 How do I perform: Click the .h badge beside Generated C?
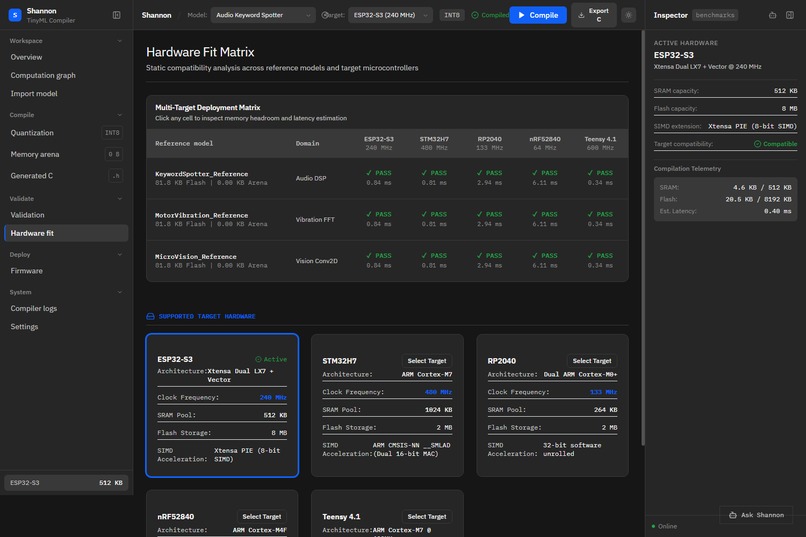point(116,176)
